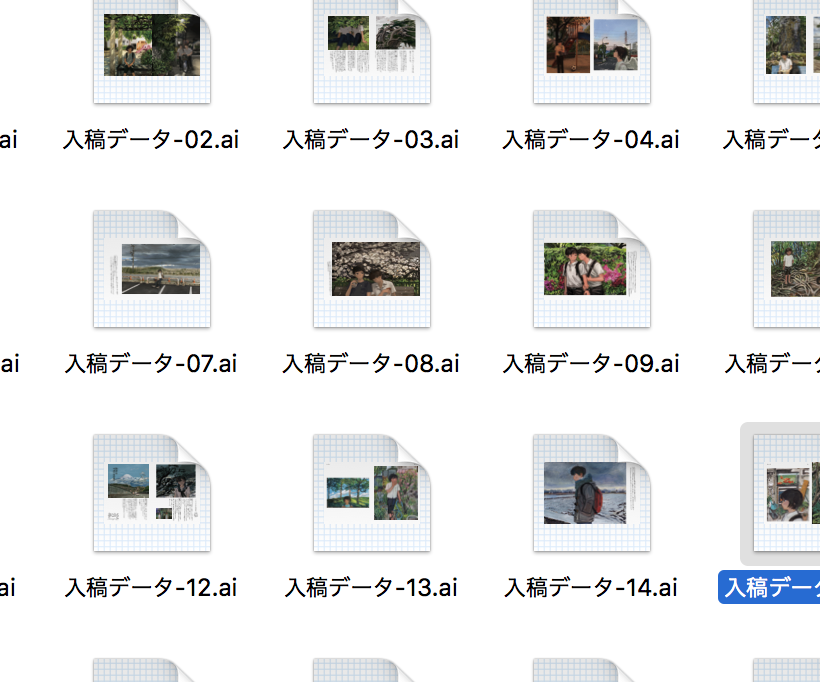Select the 入稿データ-08.ai file icon
Viewport: 820px width, 682px height.
372,269
